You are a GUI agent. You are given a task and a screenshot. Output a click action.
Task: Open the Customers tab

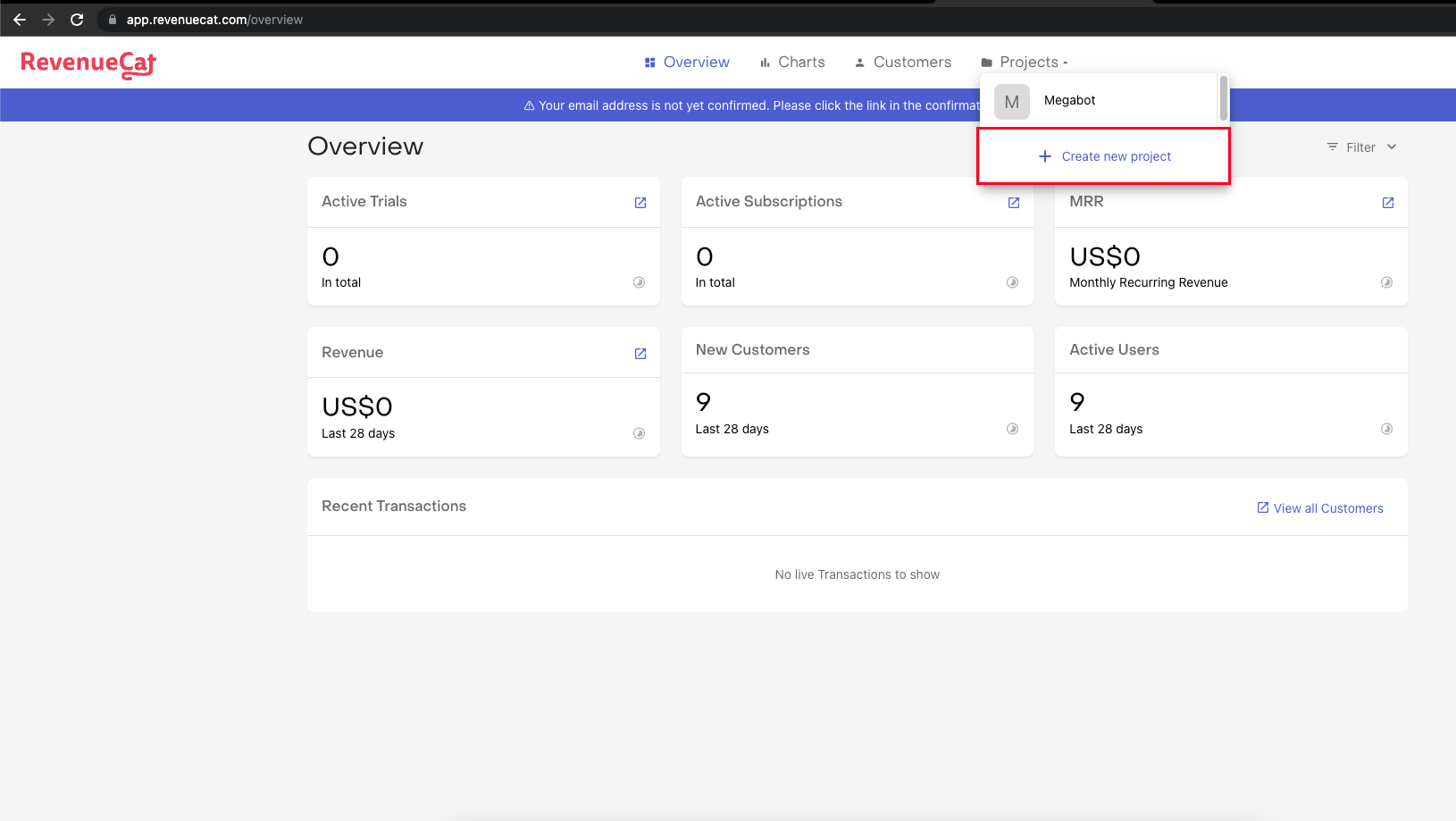coord(903,63)
